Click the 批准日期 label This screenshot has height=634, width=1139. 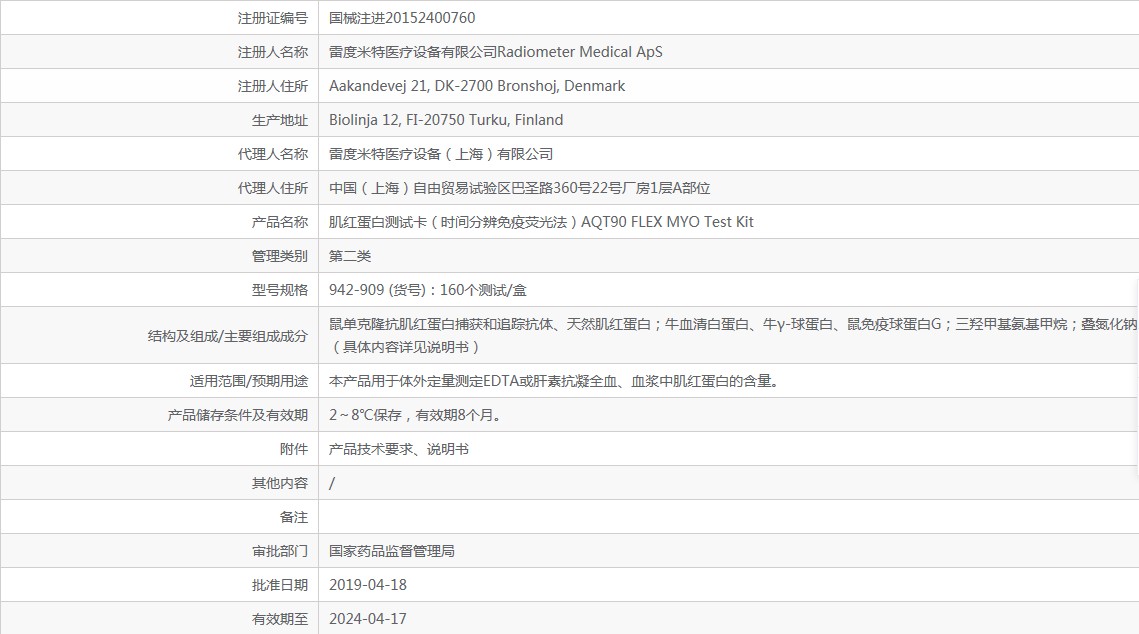click(x=280, y=585)
